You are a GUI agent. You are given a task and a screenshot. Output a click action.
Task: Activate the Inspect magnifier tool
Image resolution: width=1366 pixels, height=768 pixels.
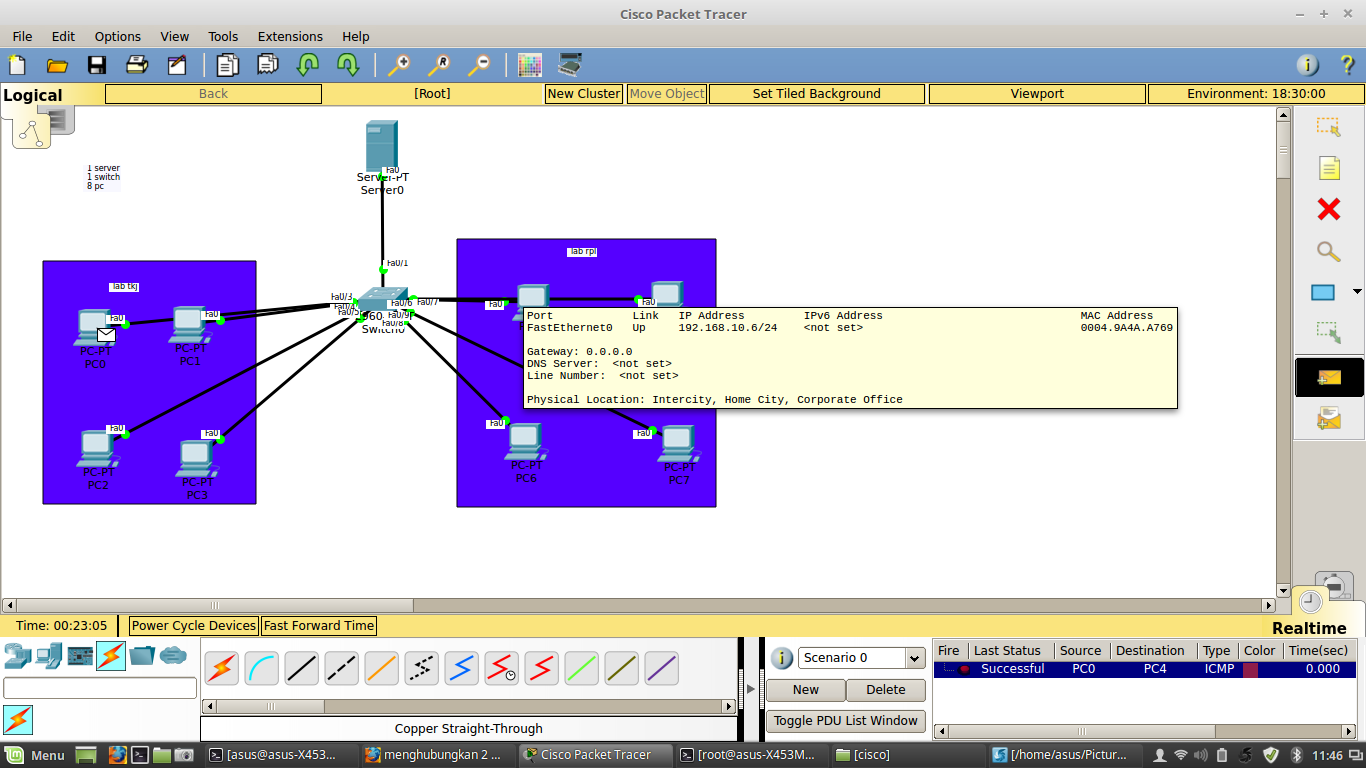[1328, 251]
